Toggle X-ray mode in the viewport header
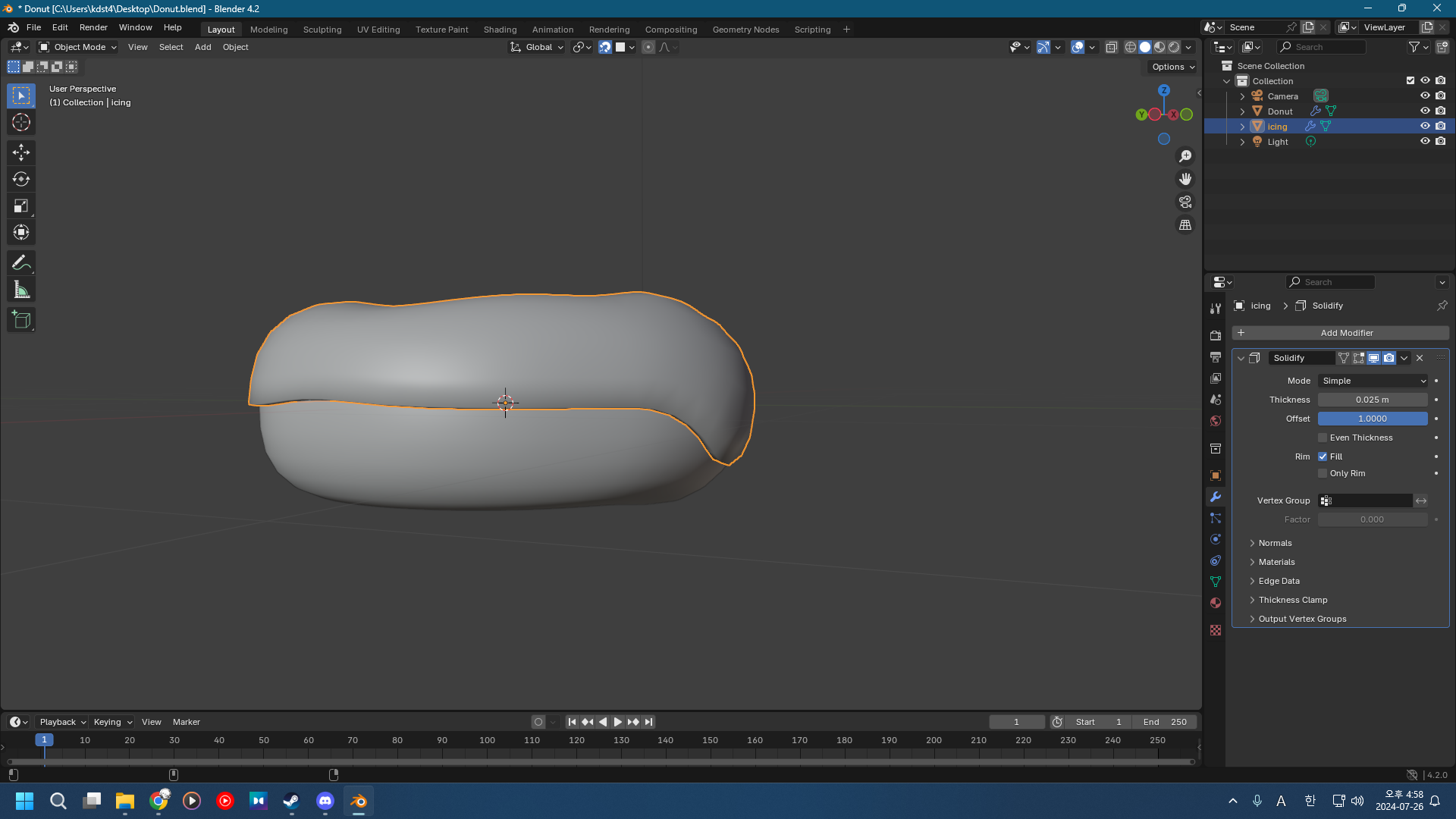1456x819 pixels. click(1111, 47)
